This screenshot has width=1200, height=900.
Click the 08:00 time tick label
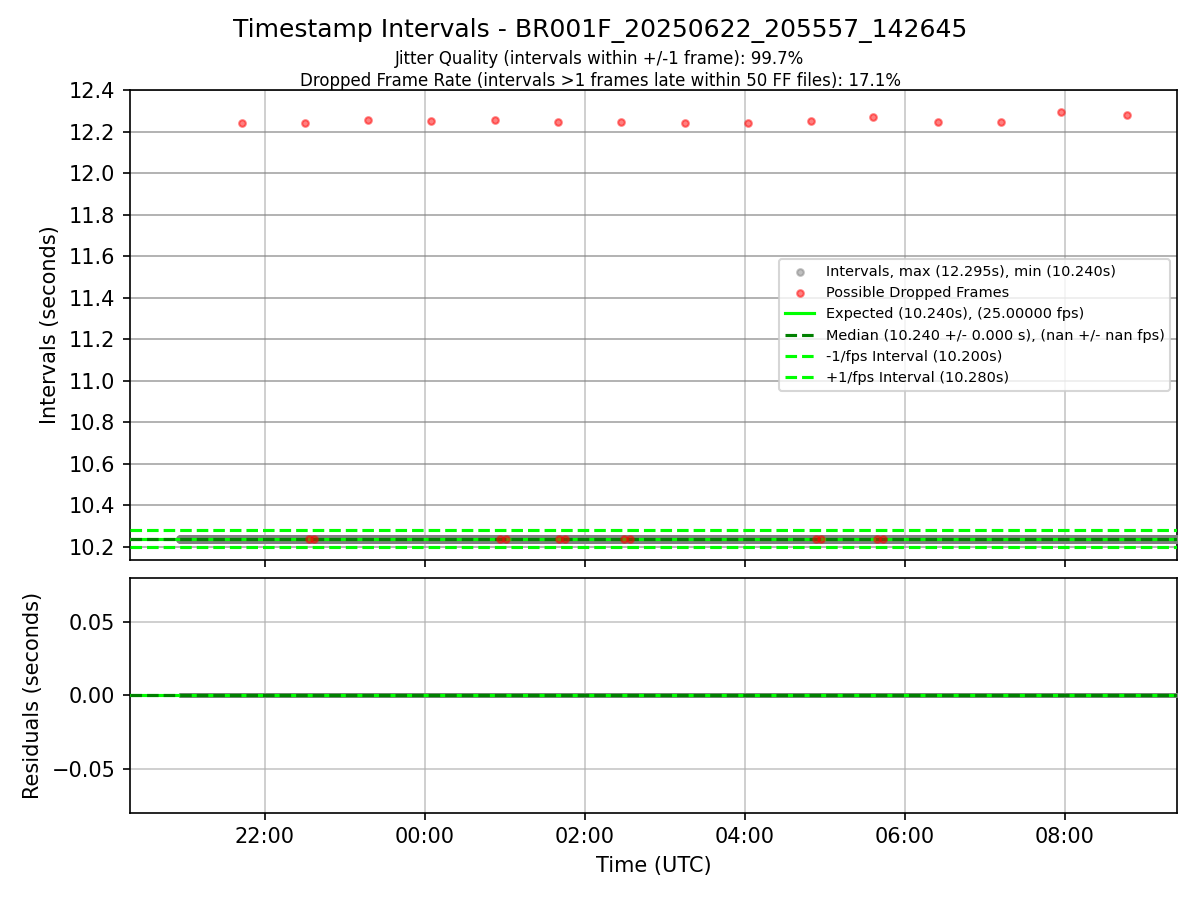coord(1065,834)
